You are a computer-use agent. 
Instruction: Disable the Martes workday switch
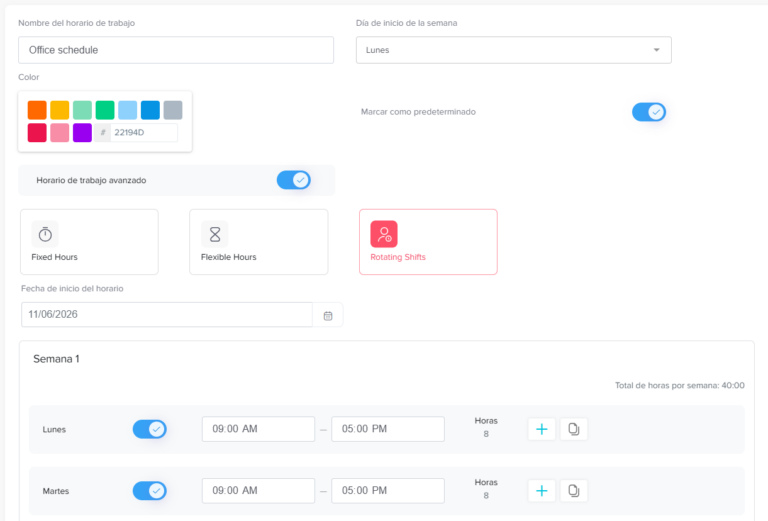point(149,491)
